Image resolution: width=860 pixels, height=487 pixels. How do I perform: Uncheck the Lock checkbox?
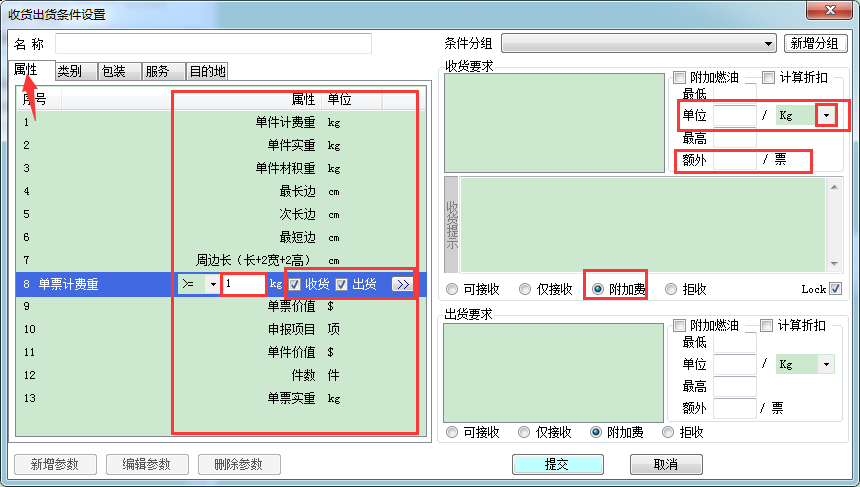pos(836,289)
